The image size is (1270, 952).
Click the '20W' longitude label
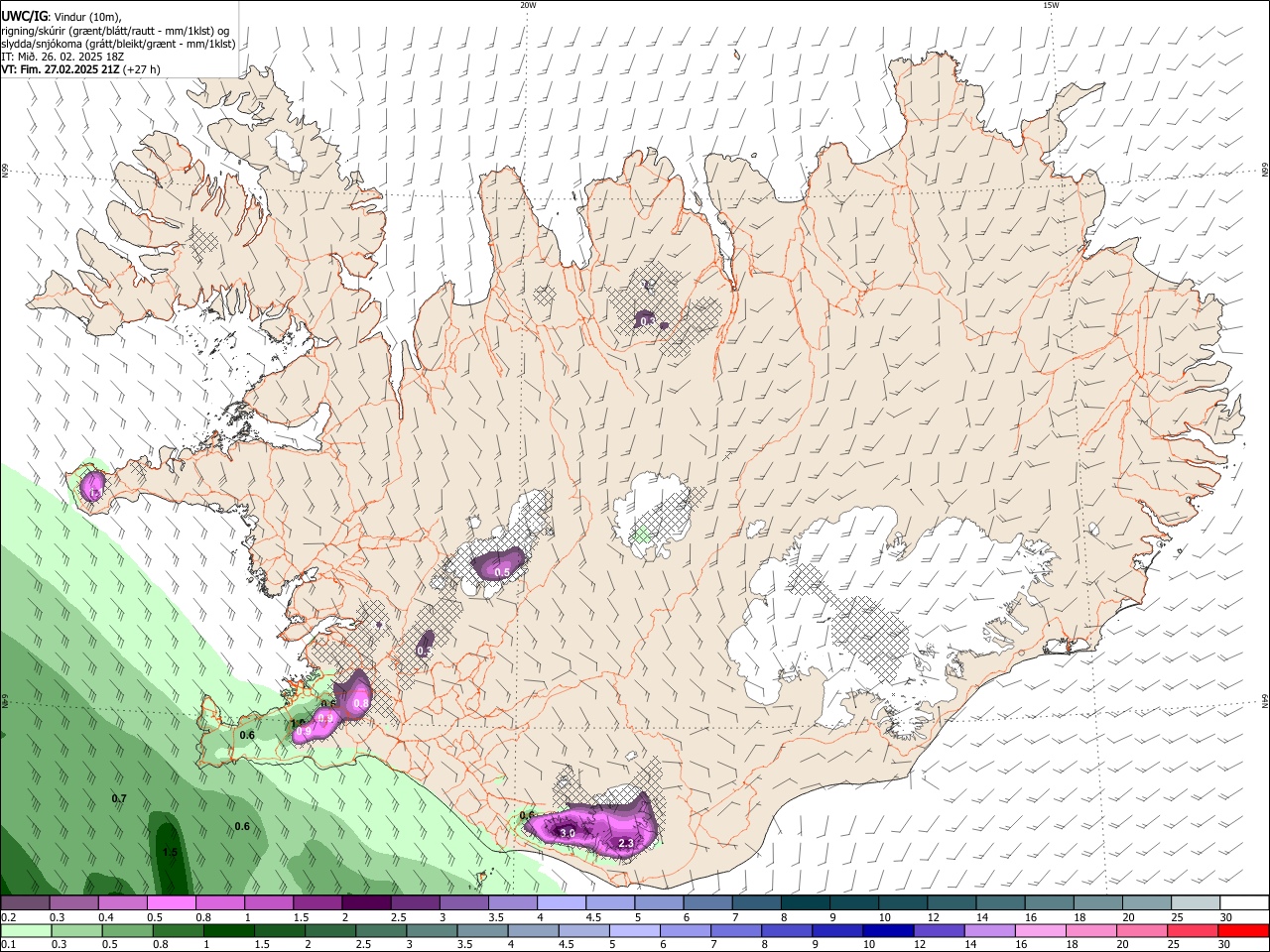pyautogui.click(x=528, y=5)
